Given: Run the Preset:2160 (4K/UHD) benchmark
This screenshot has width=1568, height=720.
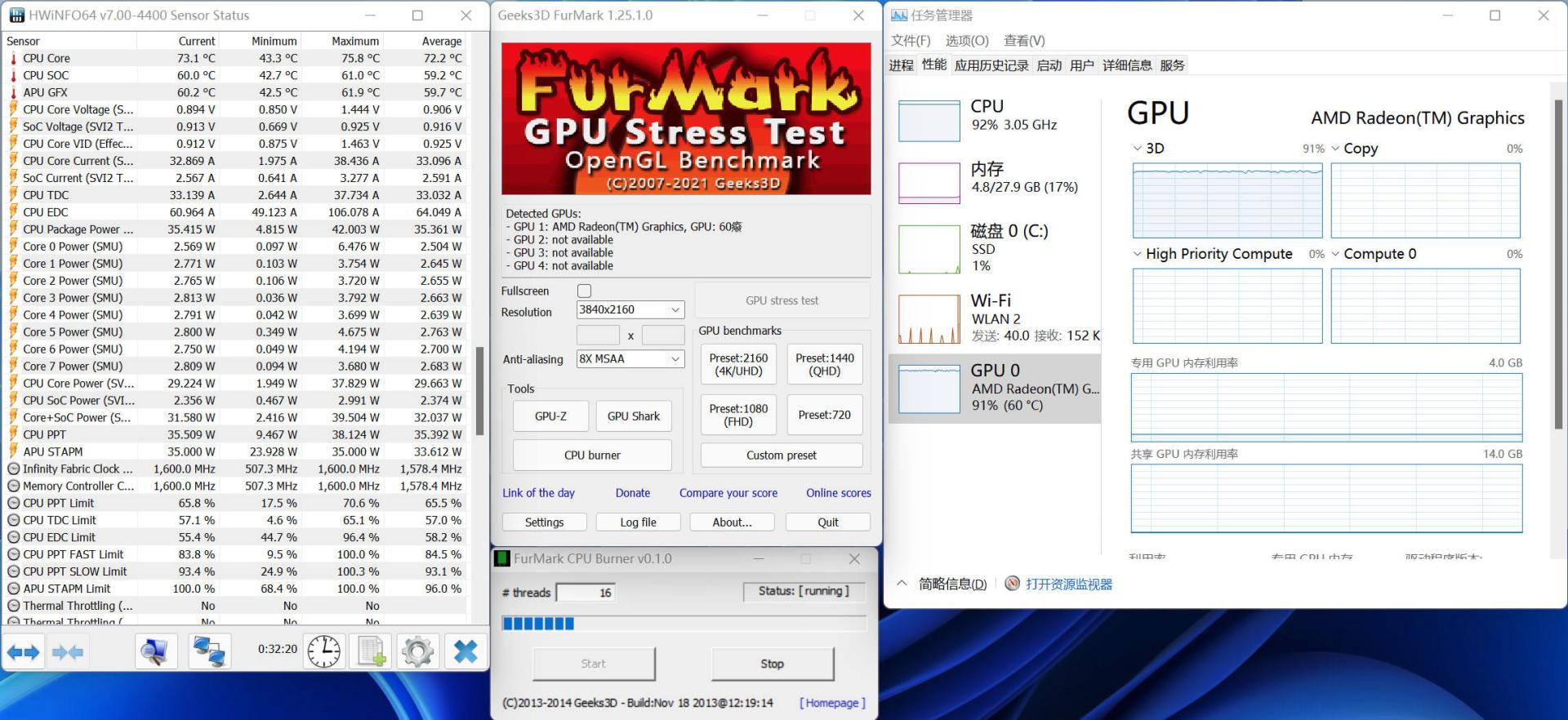Looking at the screenshot, I should (x=738, y=364).
